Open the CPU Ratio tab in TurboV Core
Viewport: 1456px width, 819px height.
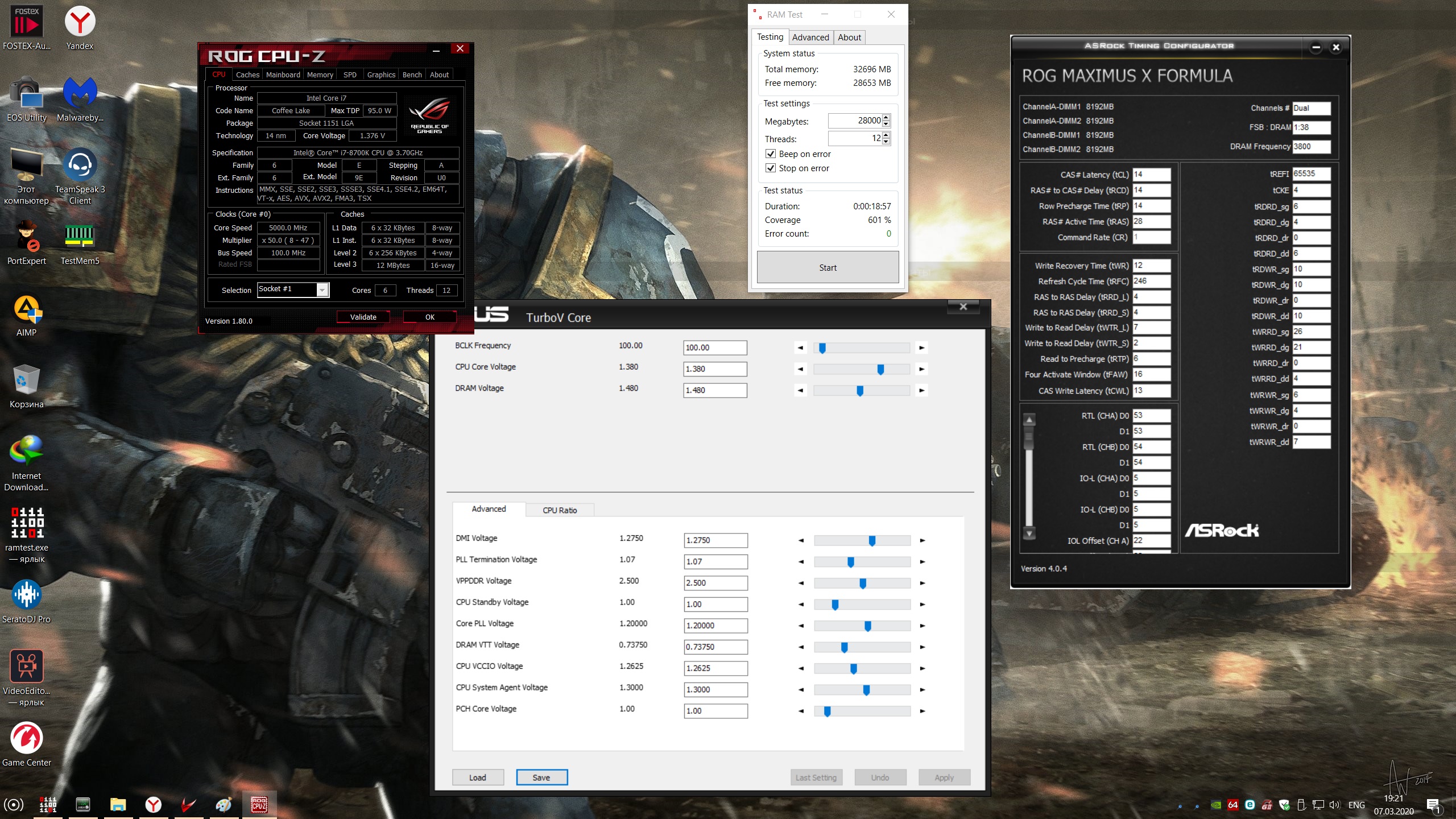click(560, 510)
